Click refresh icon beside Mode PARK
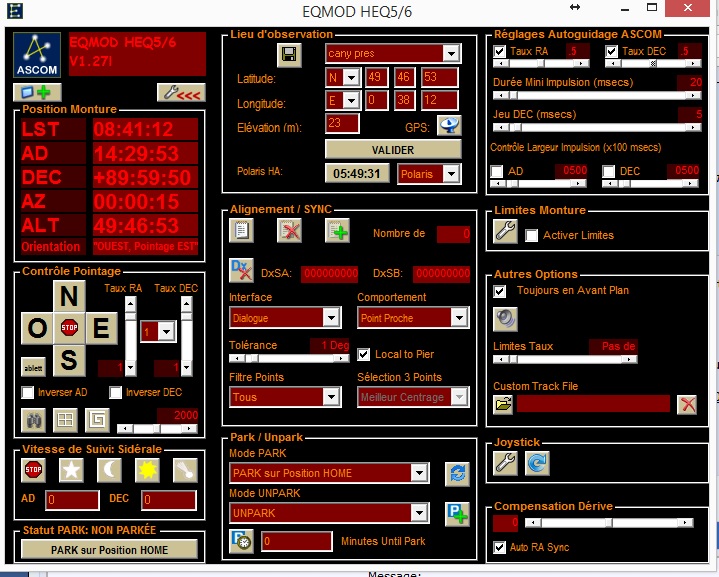The height and width of the screenshot is (577, 719). click(x=457, y=474)
